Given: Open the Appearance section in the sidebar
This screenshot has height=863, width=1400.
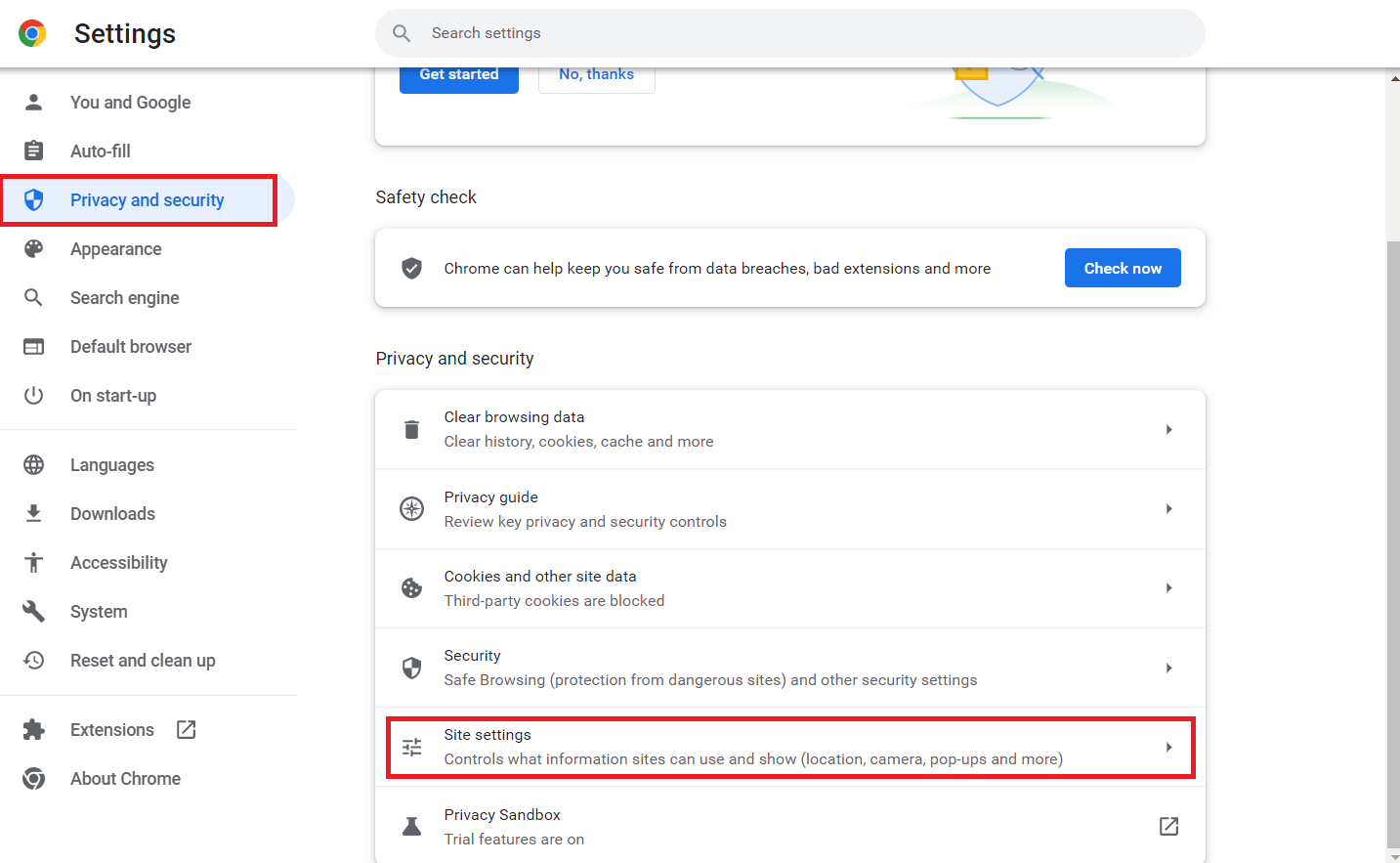Looking at the screenshot, I should [115, 249].
